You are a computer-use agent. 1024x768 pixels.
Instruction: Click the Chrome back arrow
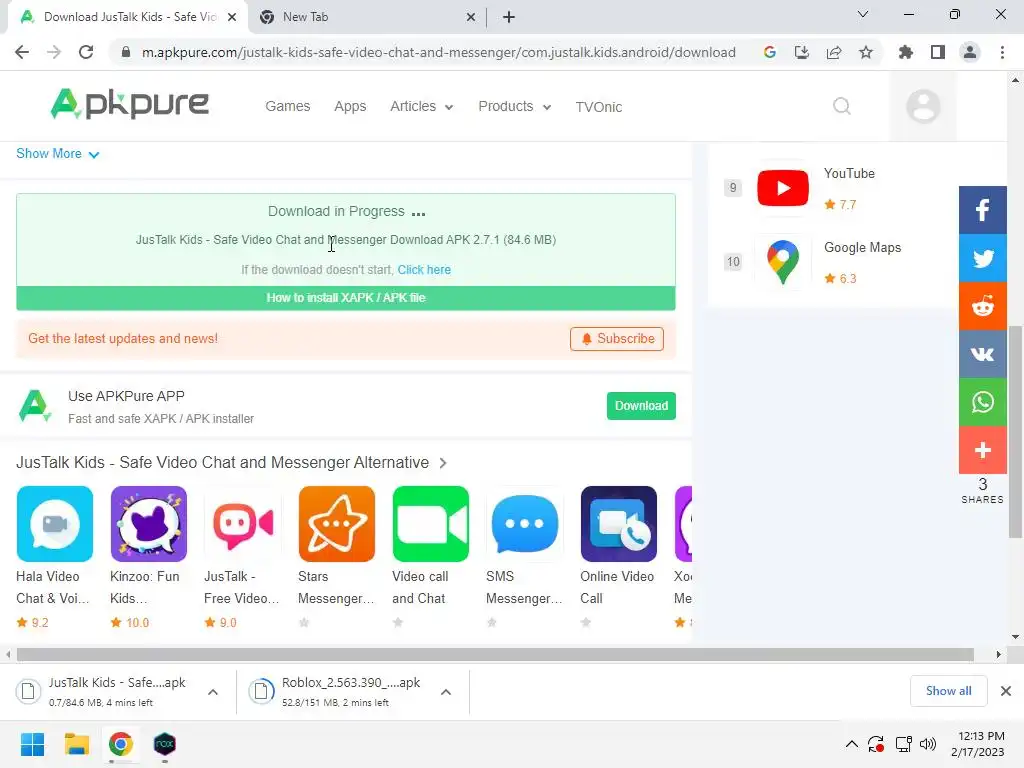pos(22,52)
